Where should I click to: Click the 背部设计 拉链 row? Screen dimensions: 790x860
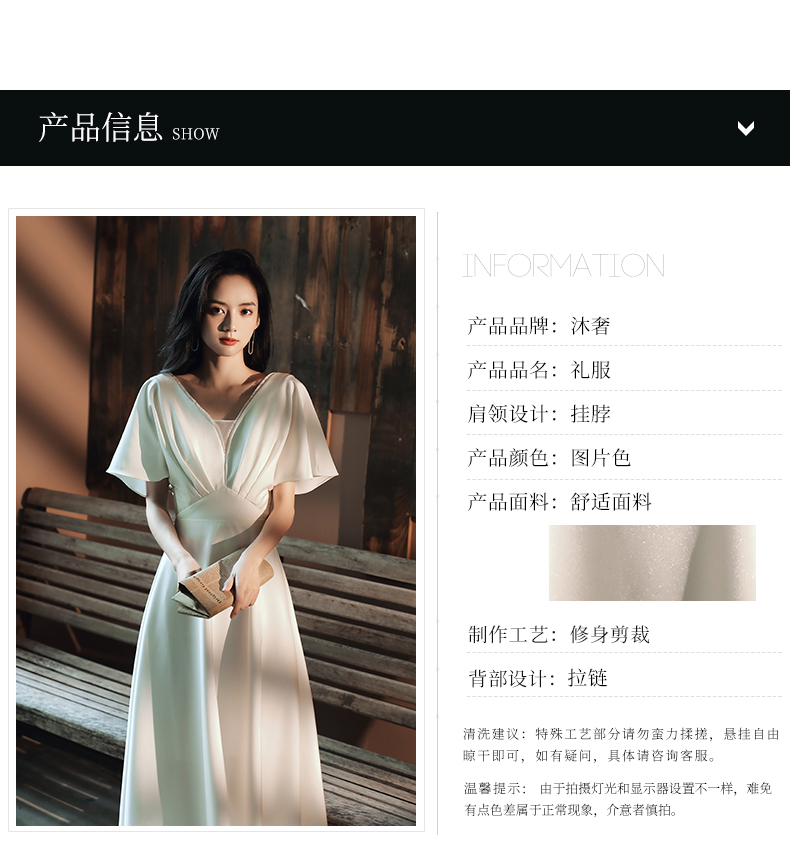(x=624, y=678)
